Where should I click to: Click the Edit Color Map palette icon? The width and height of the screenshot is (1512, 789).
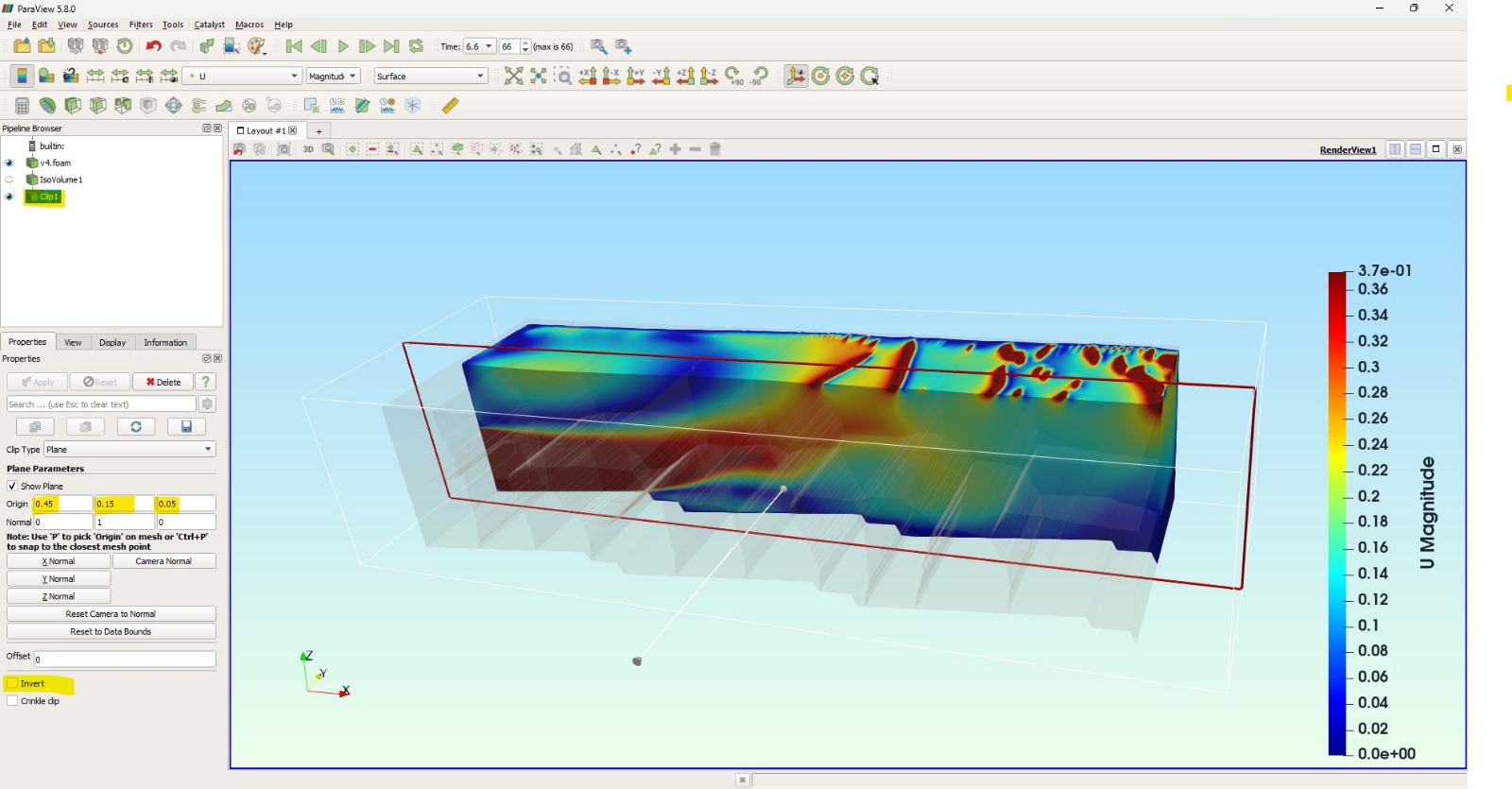coord(45,77)
